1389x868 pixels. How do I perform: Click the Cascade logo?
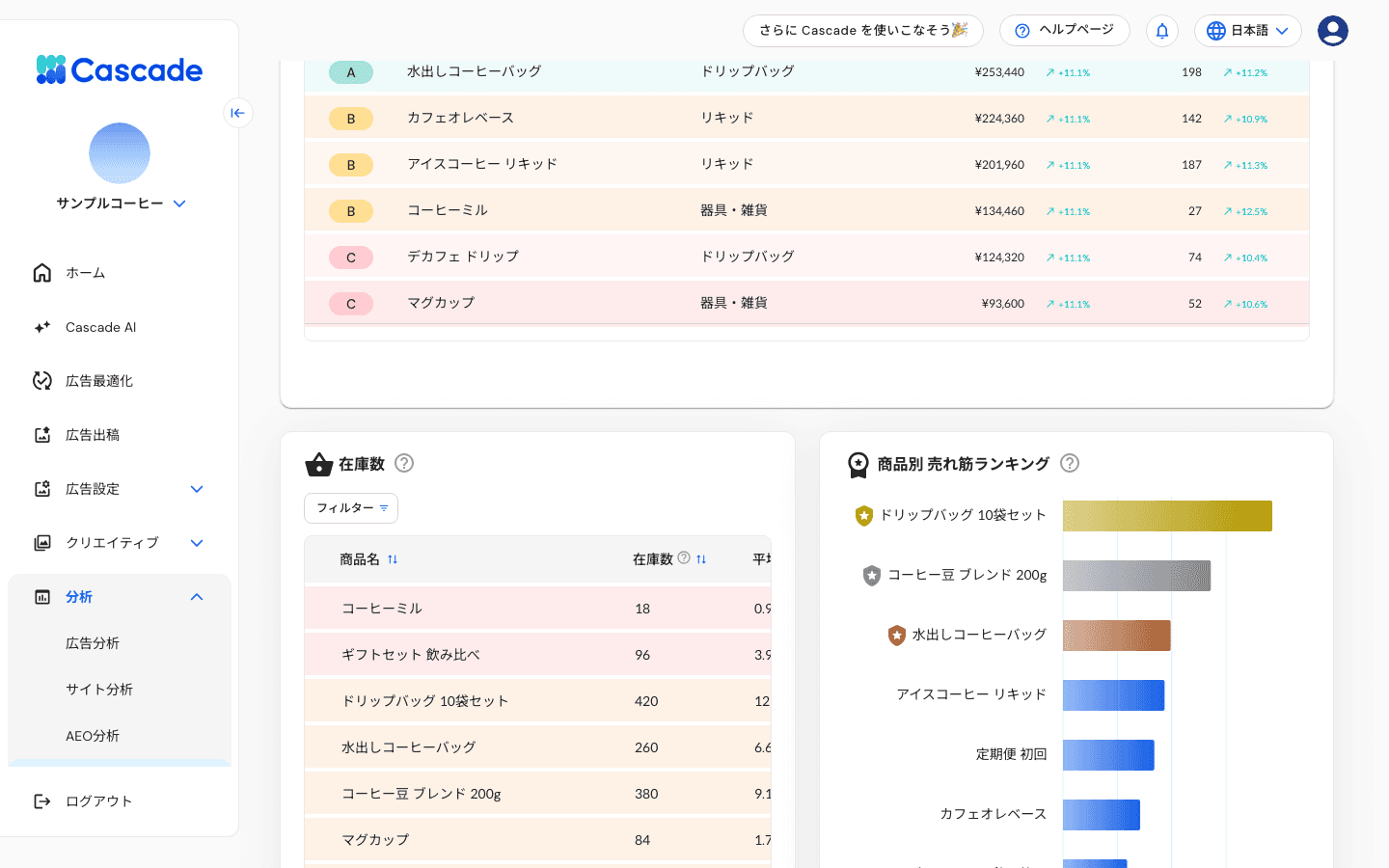[x=119, y=69]
